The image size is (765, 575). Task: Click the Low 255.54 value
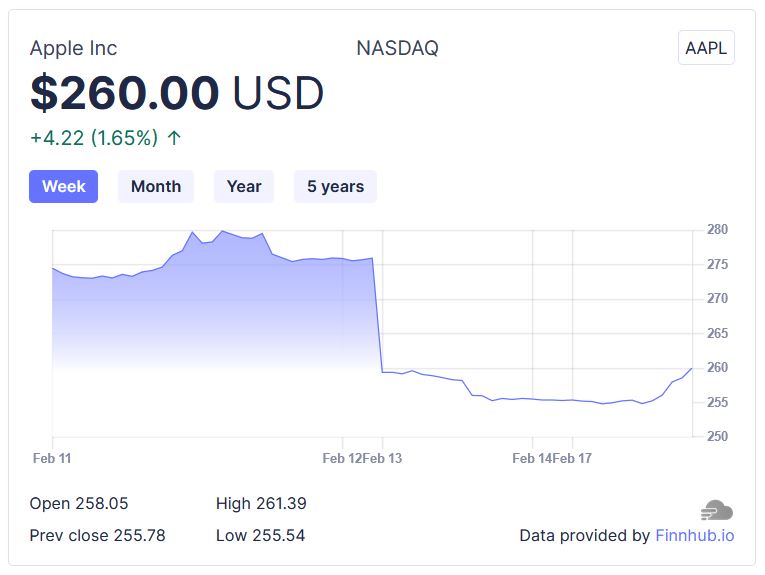(x=260, y=535)
